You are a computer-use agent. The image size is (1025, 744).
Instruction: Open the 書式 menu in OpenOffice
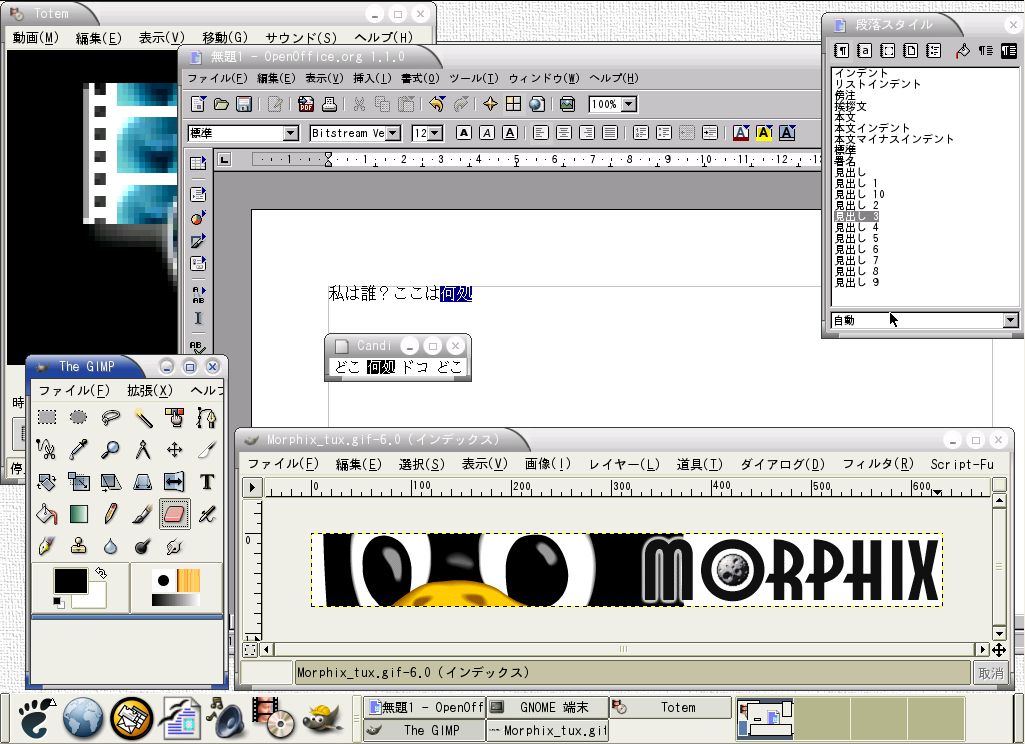pyautogui.click(x=420, y=78)
